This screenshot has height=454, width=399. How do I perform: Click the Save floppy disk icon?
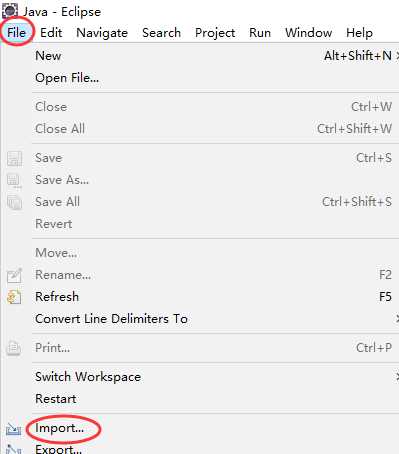[14, 158]
